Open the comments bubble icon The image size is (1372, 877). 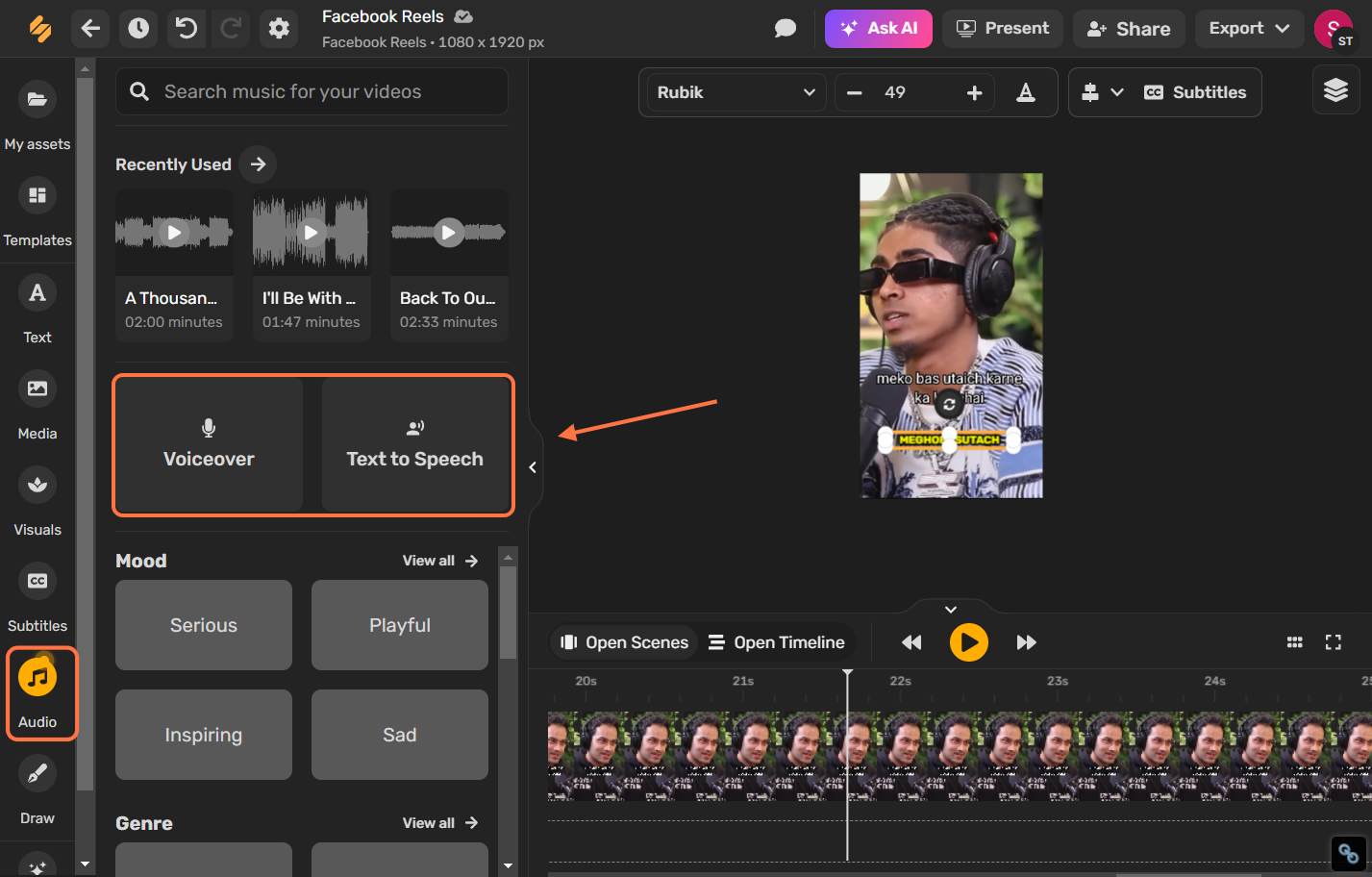[x=786, y=29]
